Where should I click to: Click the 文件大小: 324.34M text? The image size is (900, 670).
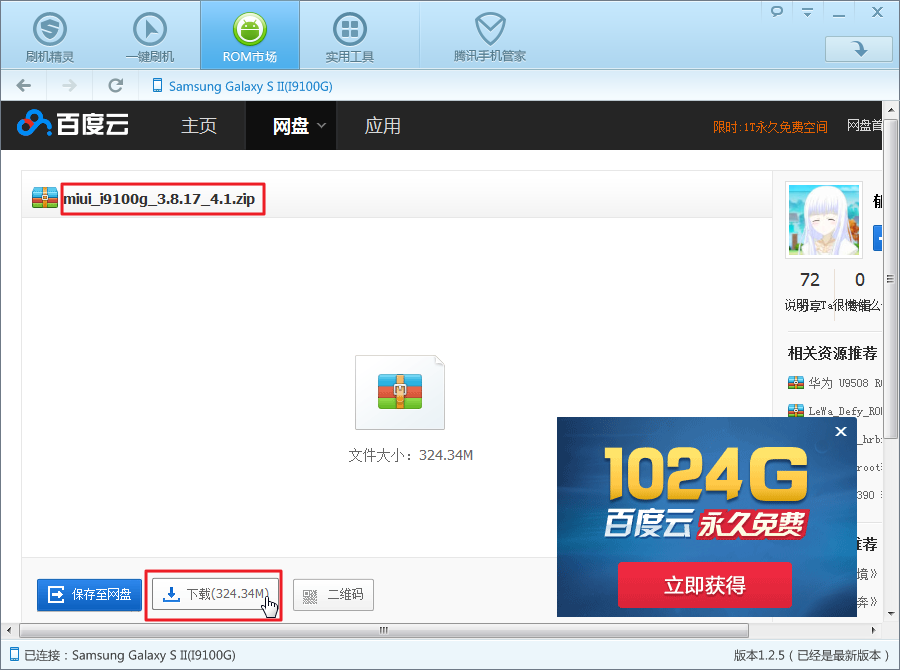(410, 455)
